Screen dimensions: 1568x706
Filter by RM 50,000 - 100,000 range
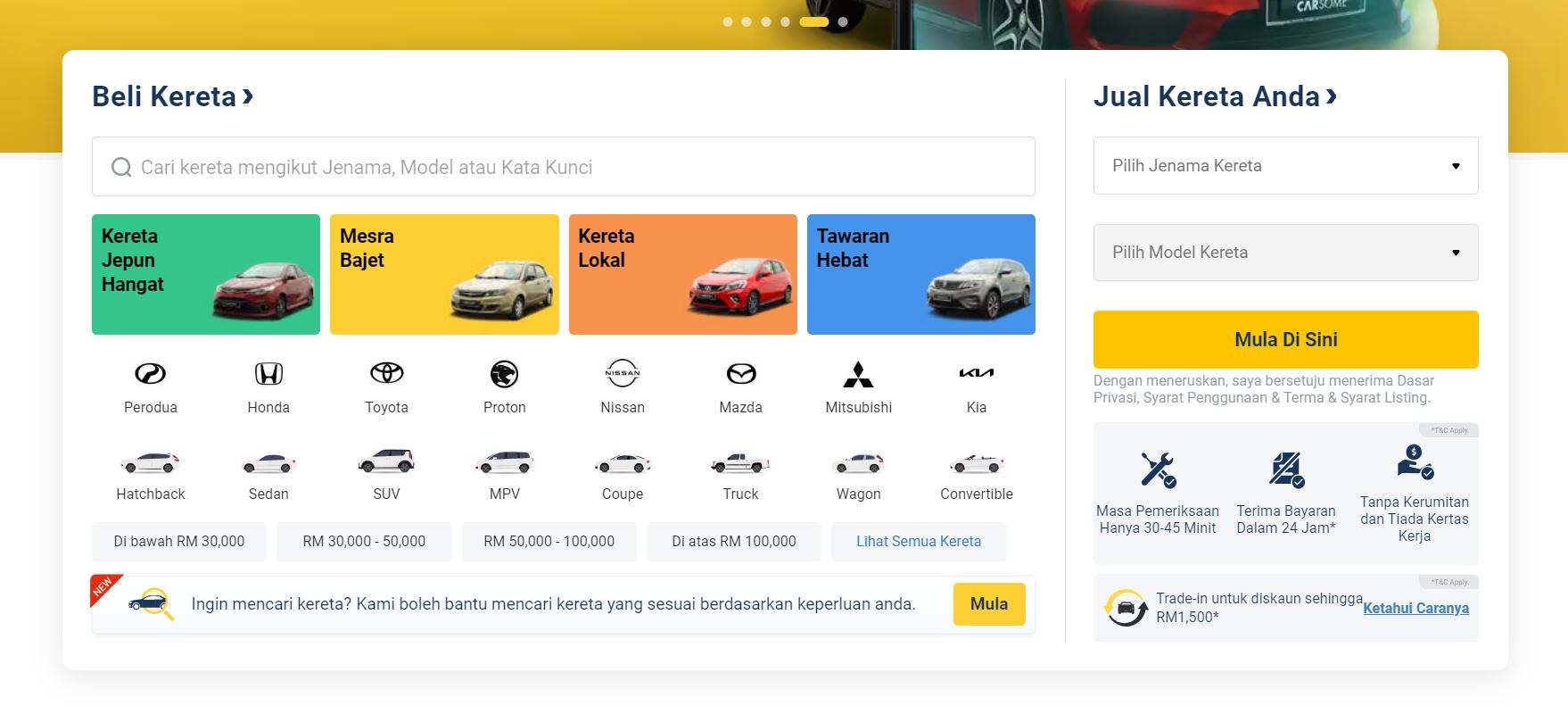pyautogui.click(x=549, y=542)
